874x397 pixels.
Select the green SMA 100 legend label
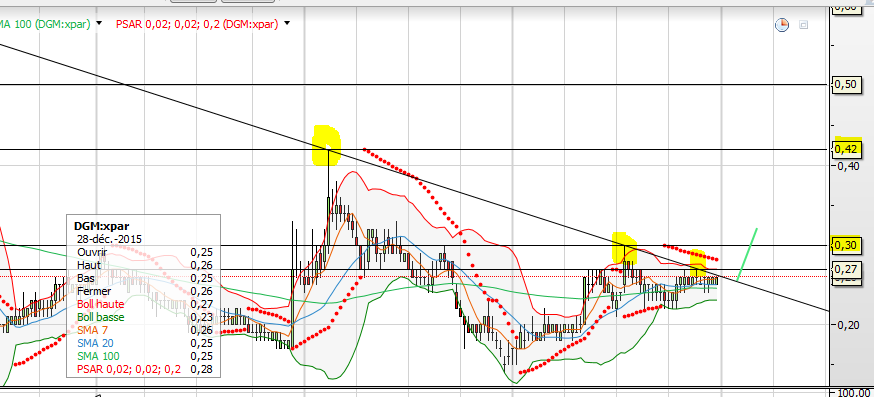45,24
